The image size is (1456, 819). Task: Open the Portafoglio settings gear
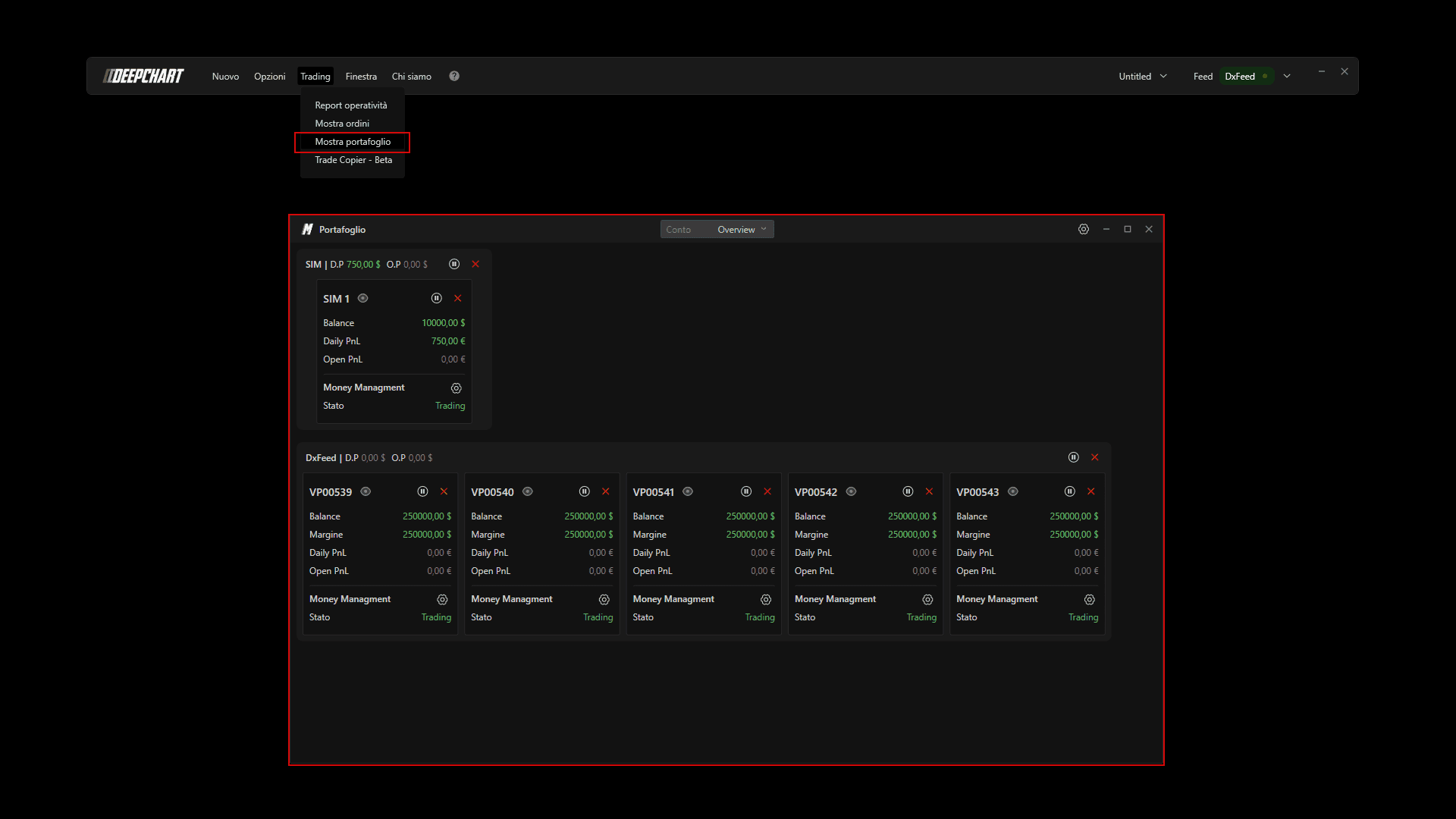(x=1084, y=229)
